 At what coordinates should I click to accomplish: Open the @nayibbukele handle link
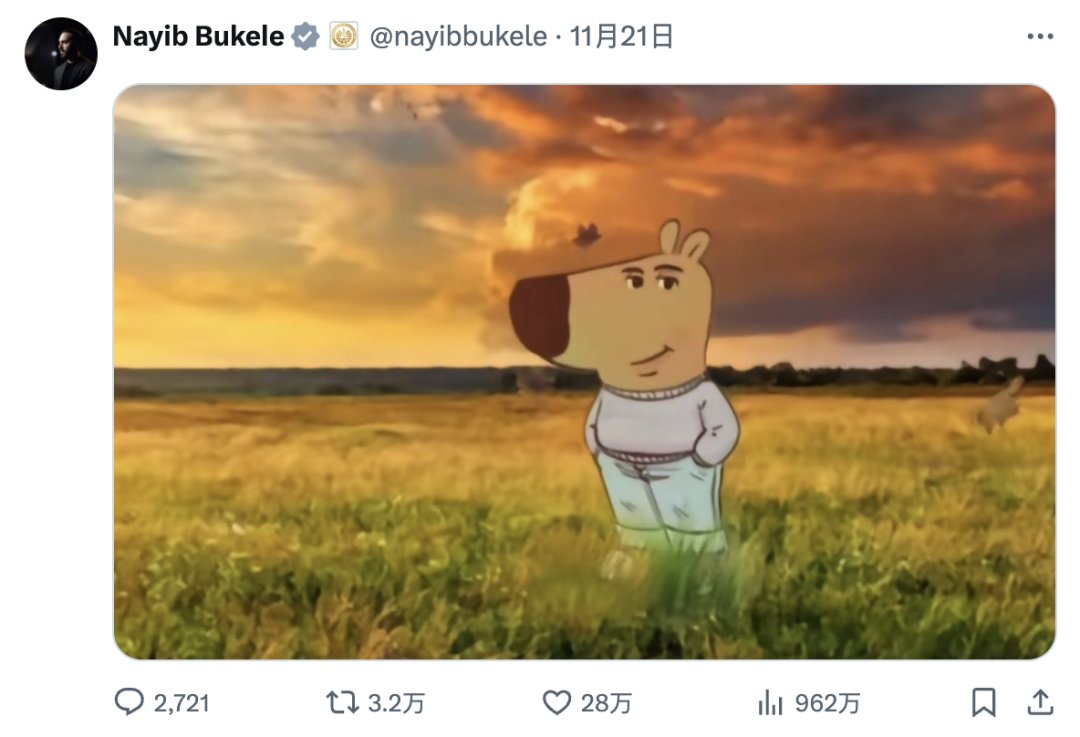[x=458, y=37]
